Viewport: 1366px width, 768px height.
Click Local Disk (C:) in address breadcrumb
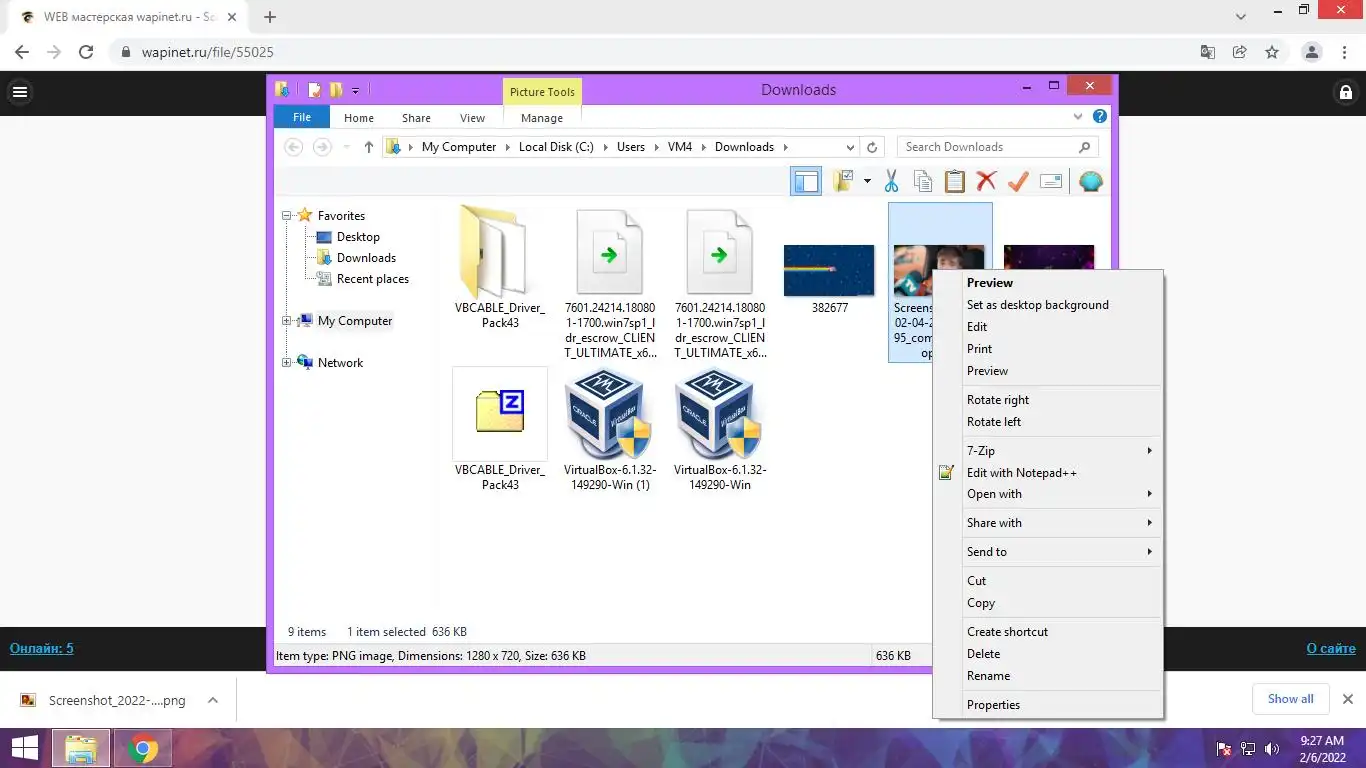pyautogui.click(x=556, y=147)
